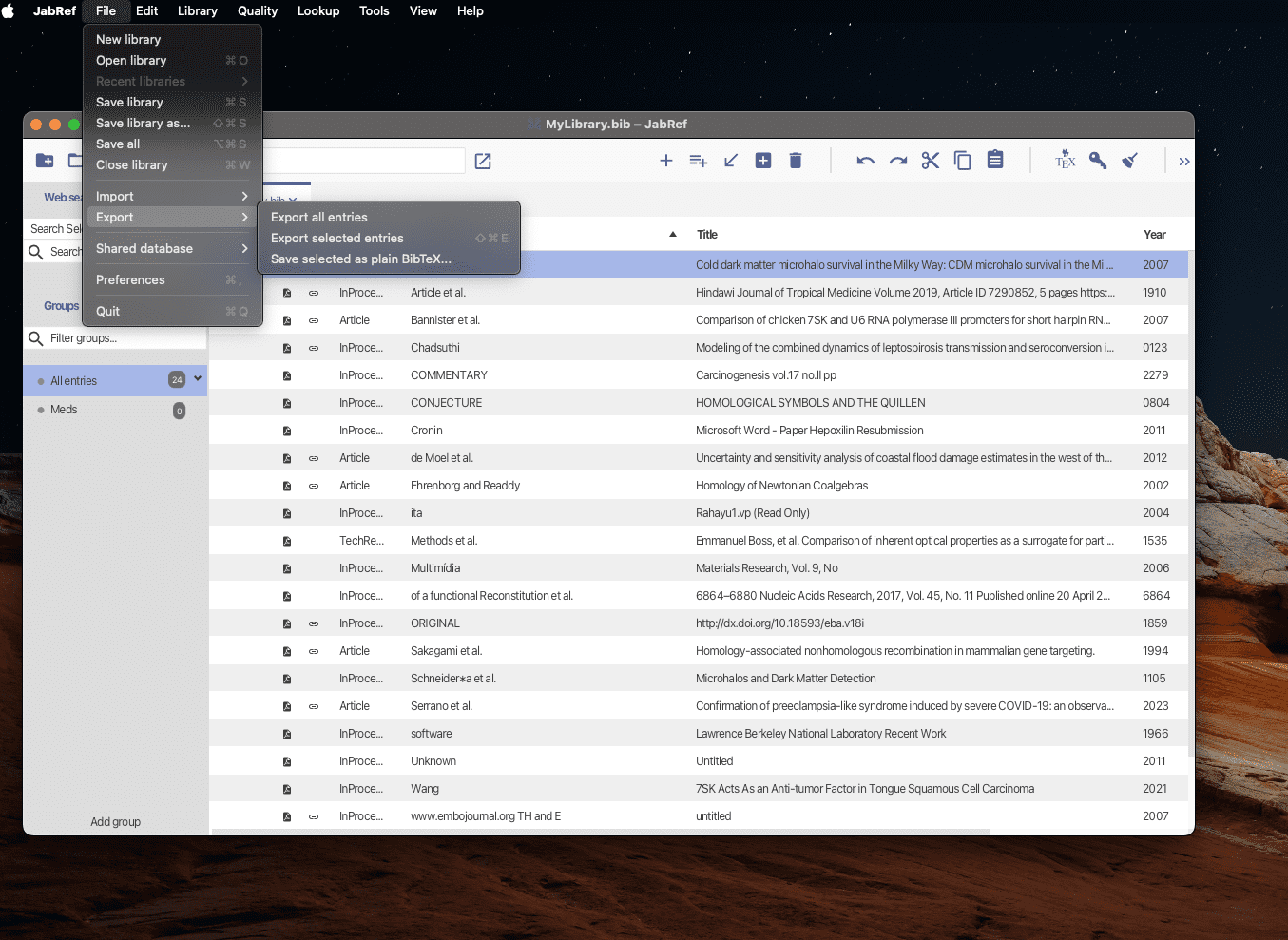This screenshot has height=940, width=1288.
Task: Click the TeX push-to-editor icon
Action: [x=1065, y=160]
